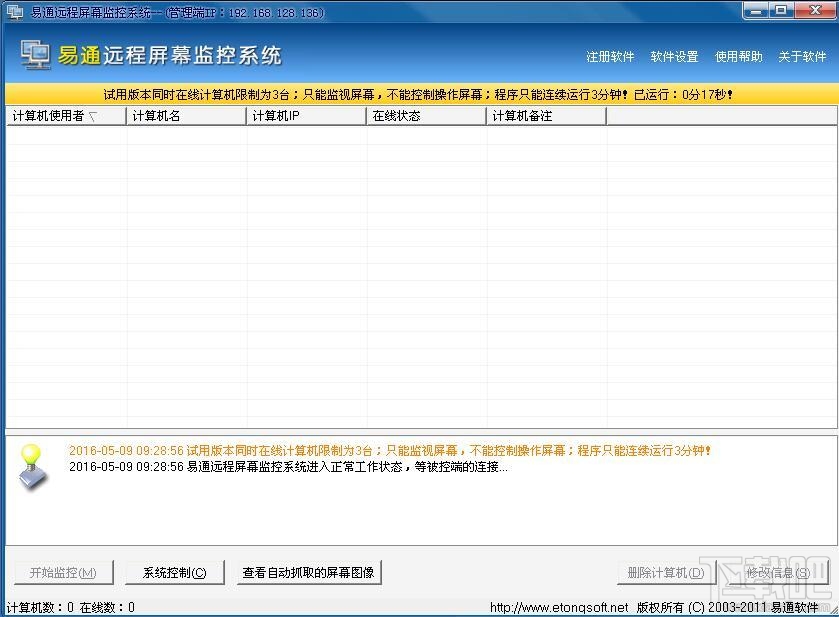Click the application icon in the title bar
The height and width of the screenshot is (617, 839).
12,11
